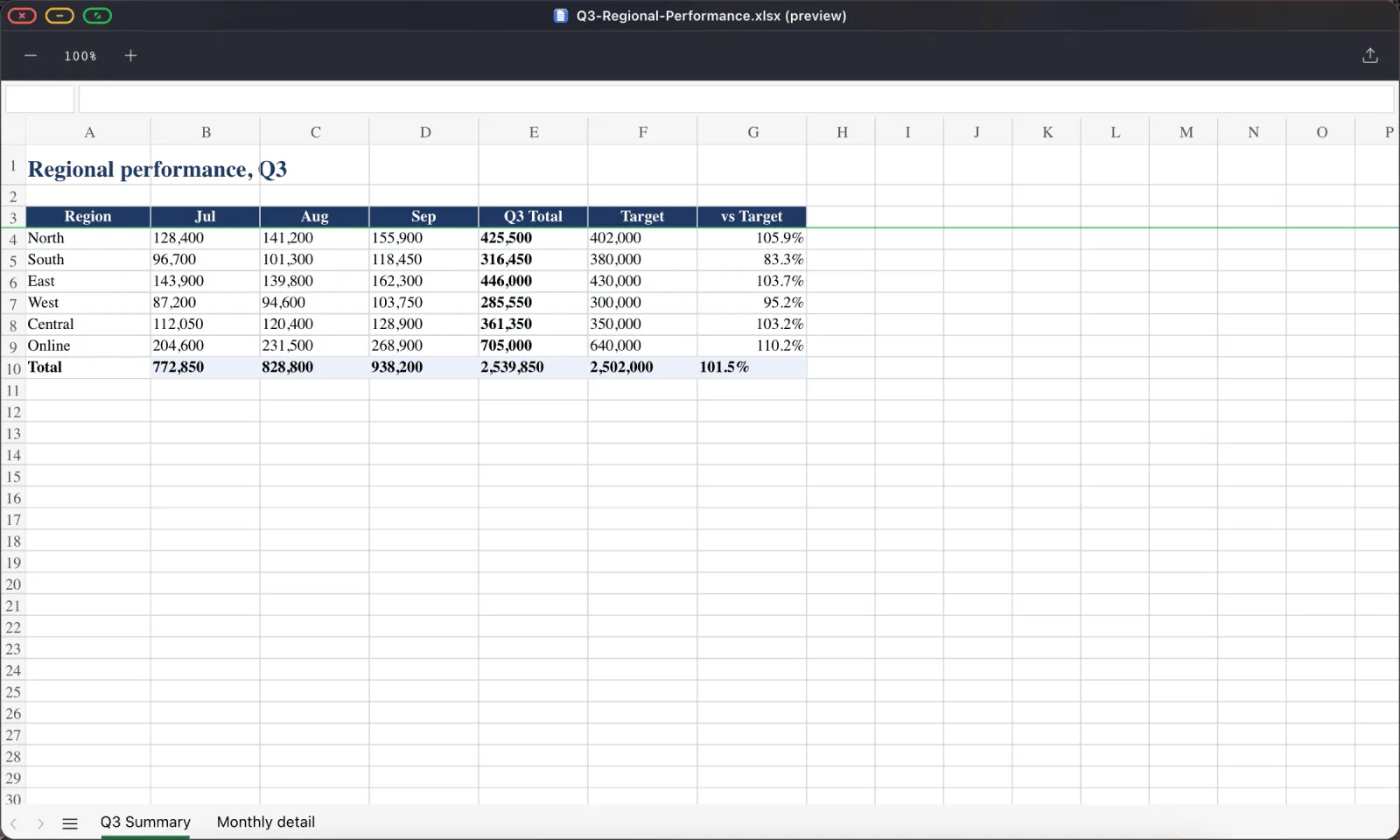Select column K header
Viewport: 1400px width, 840px height.
[x=1047, y=132]
